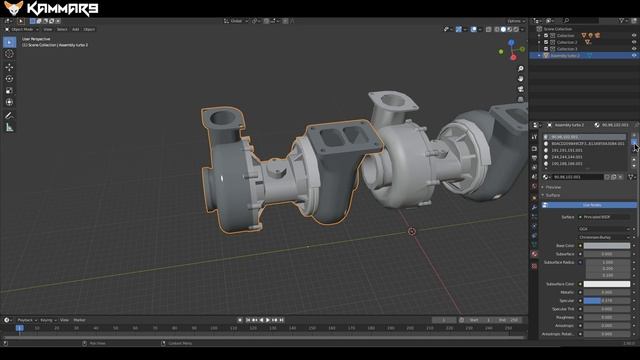Viewport: 640px width, 360px height.
Task: Open the timeline Keying menu
Action: tap(48, 320)
